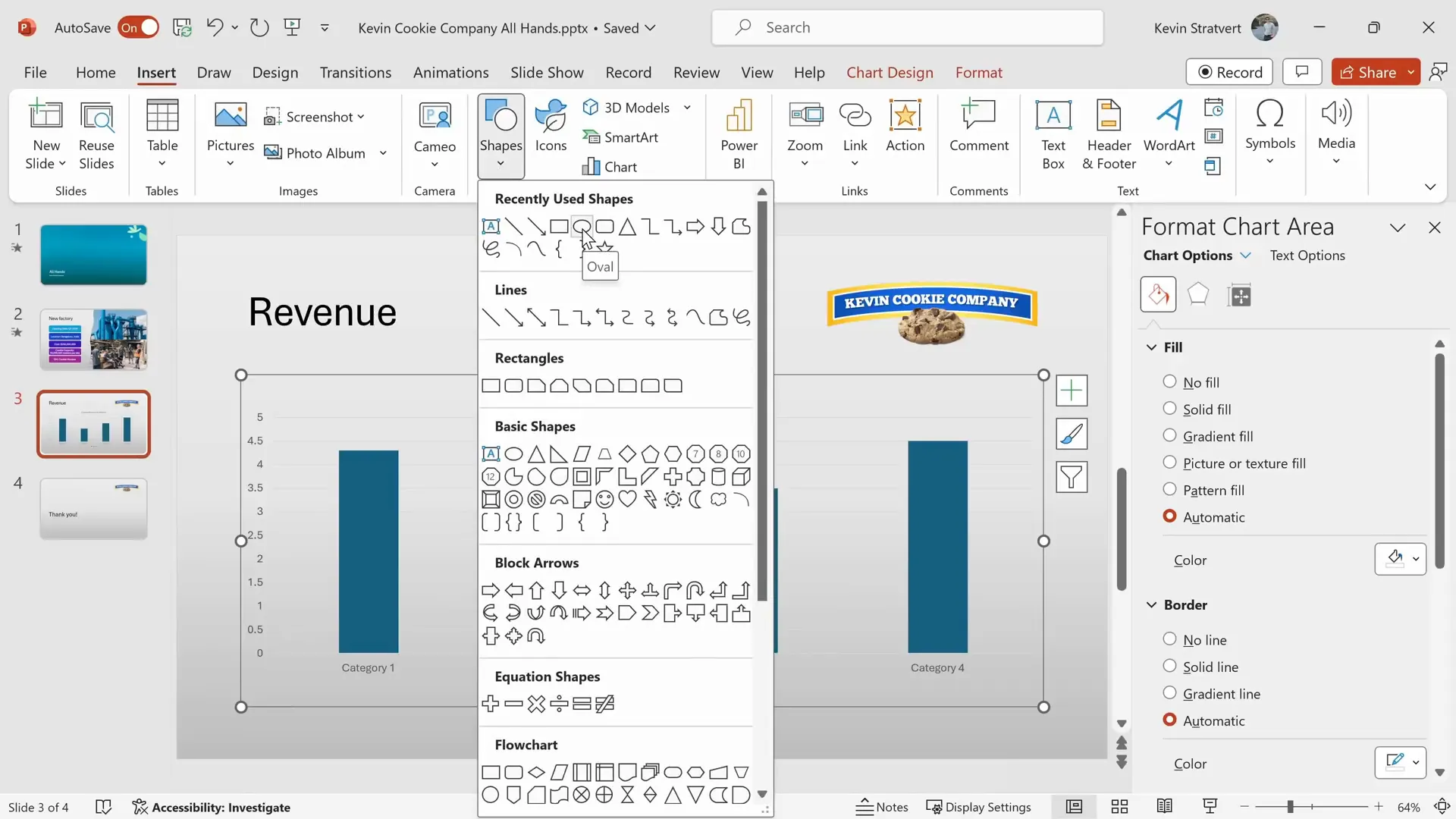
Task: Open Chart Filters funnel button
Action: coord(1072,477)
